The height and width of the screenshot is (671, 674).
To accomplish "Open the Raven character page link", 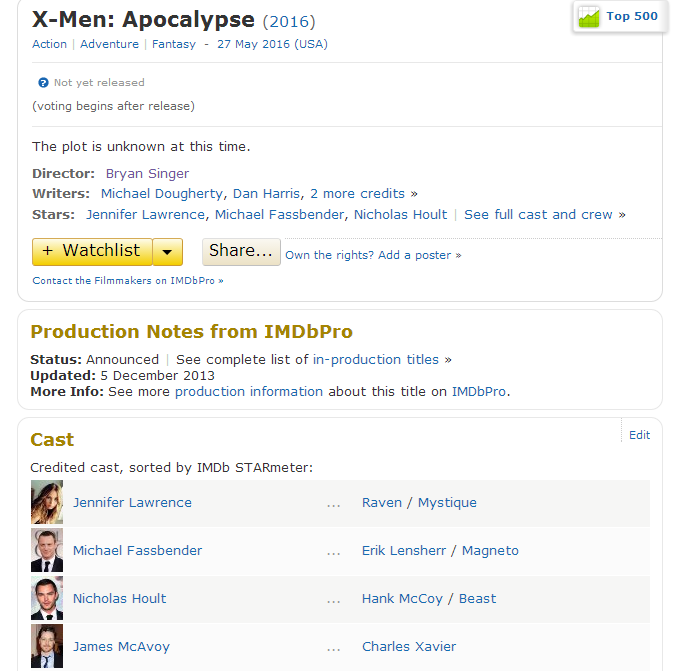I will (x=381, y=503).
